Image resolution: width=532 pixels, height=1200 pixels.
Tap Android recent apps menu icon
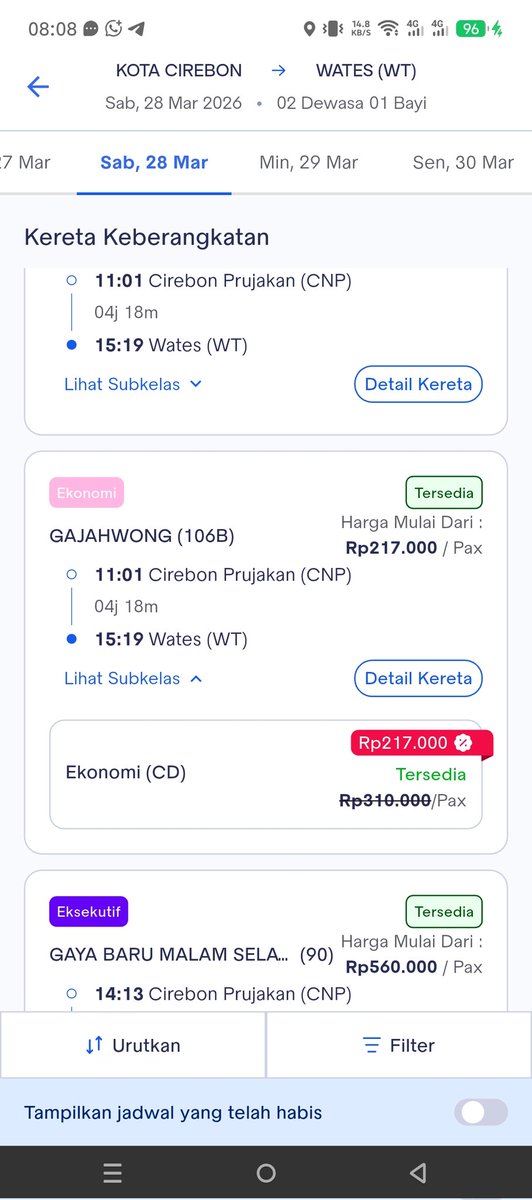pos(113,1173)
